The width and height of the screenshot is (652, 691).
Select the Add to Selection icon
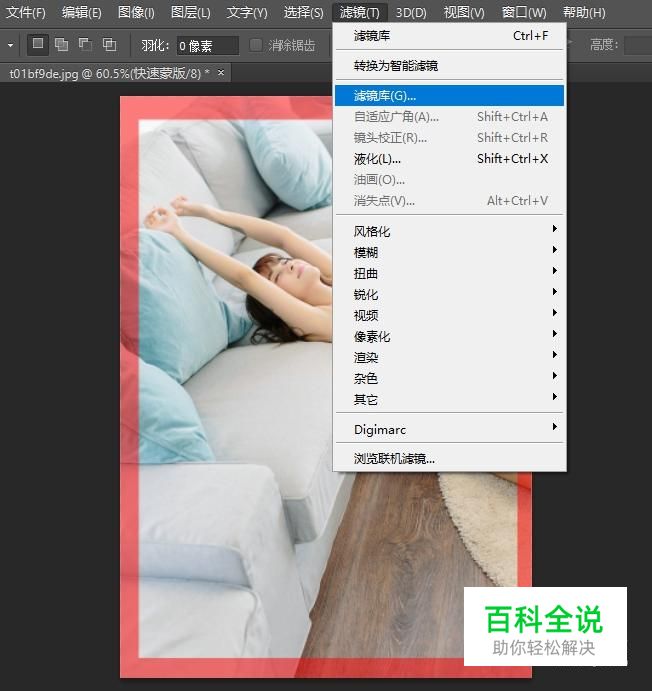coord(61,45)
